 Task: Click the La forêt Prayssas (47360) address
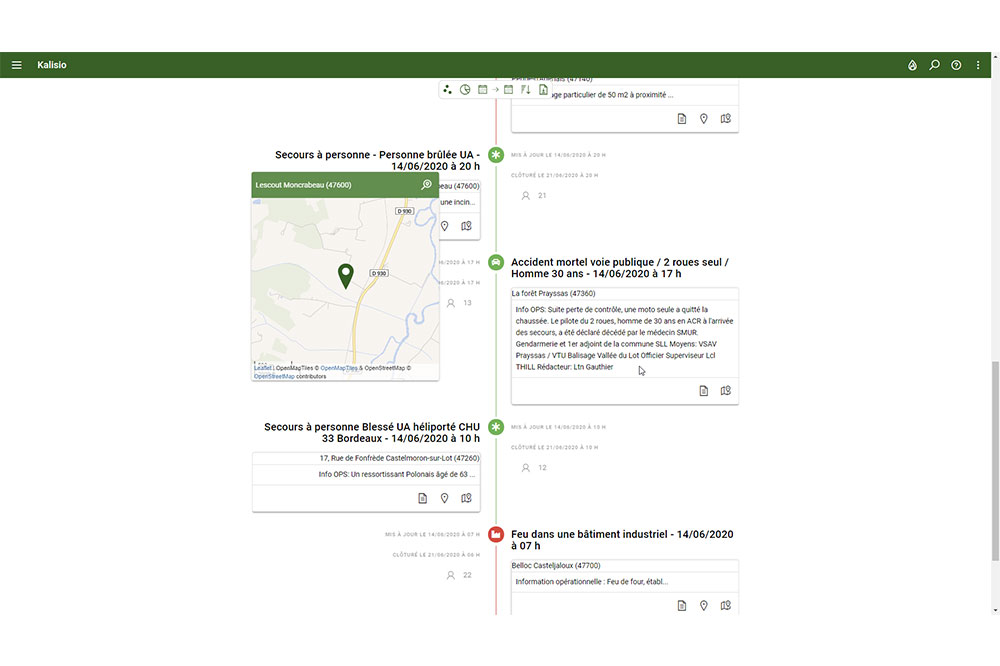coord(554,293)
